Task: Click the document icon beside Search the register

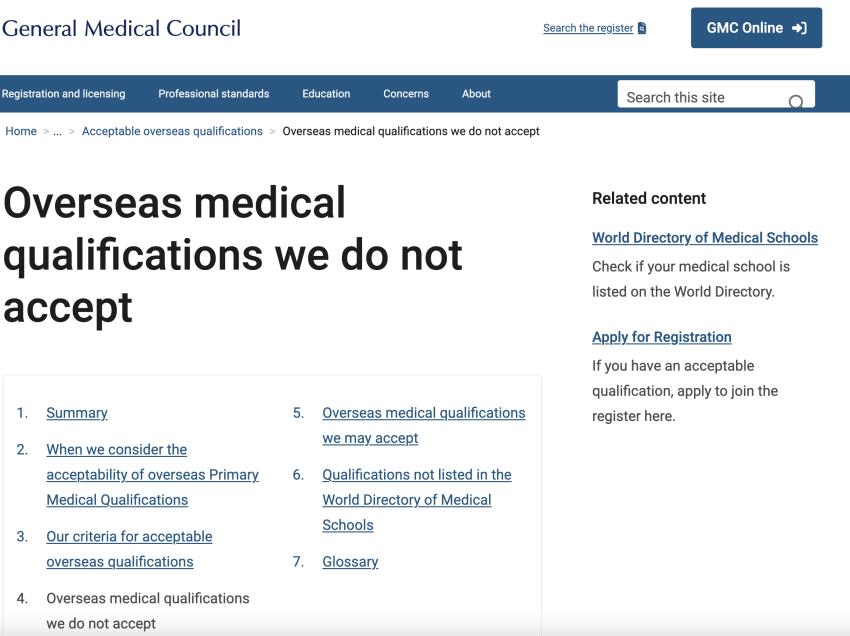Action: coord(642,28)
